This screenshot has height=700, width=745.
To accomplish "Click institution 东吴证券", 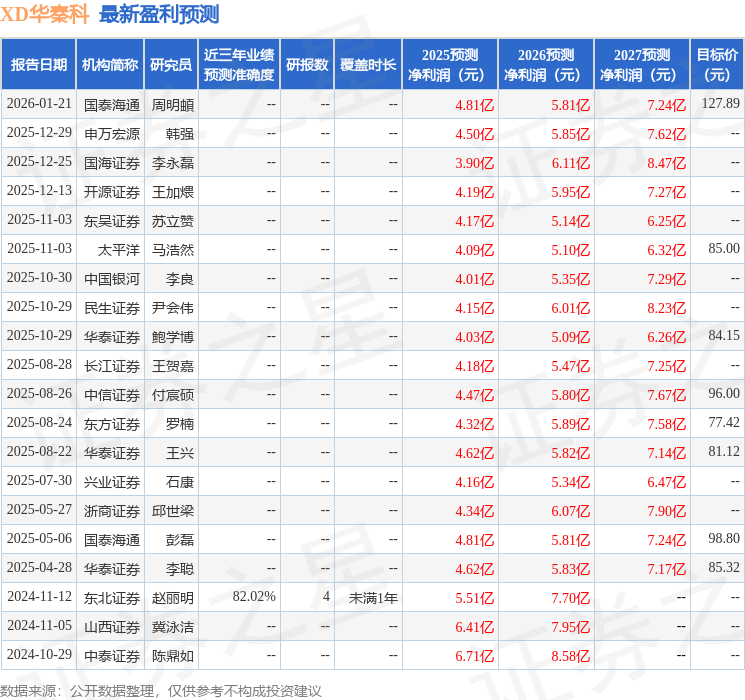I will tap(112, 221).
